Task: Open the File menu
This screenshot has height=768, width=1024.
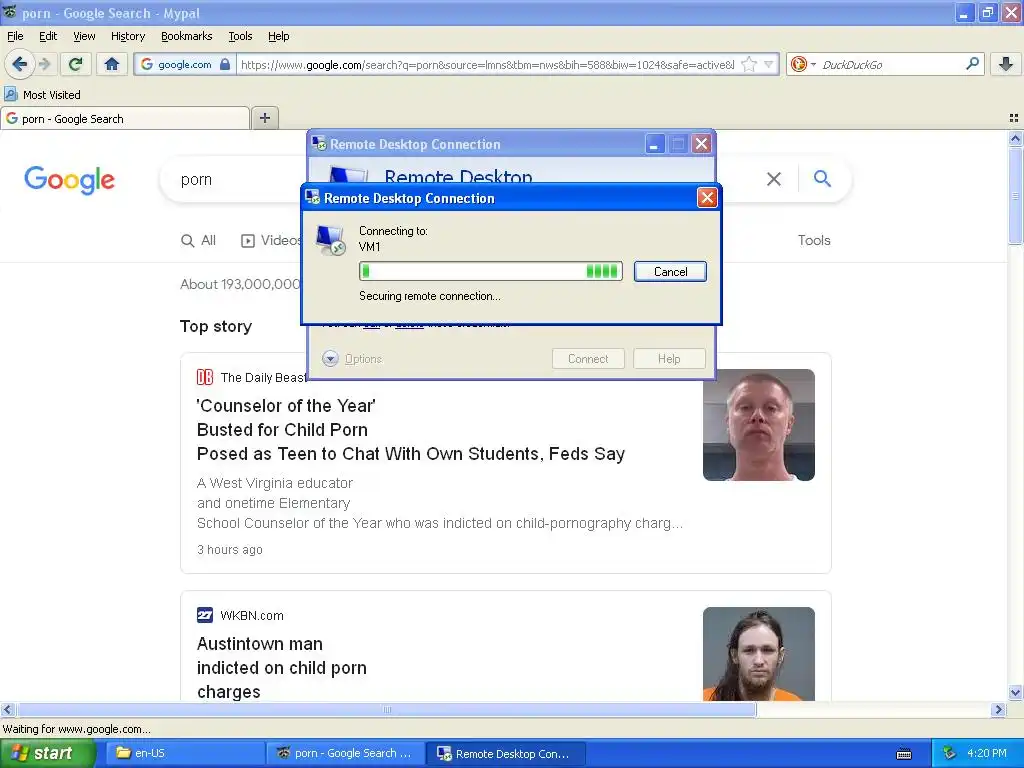Action: tap(15, 37)
